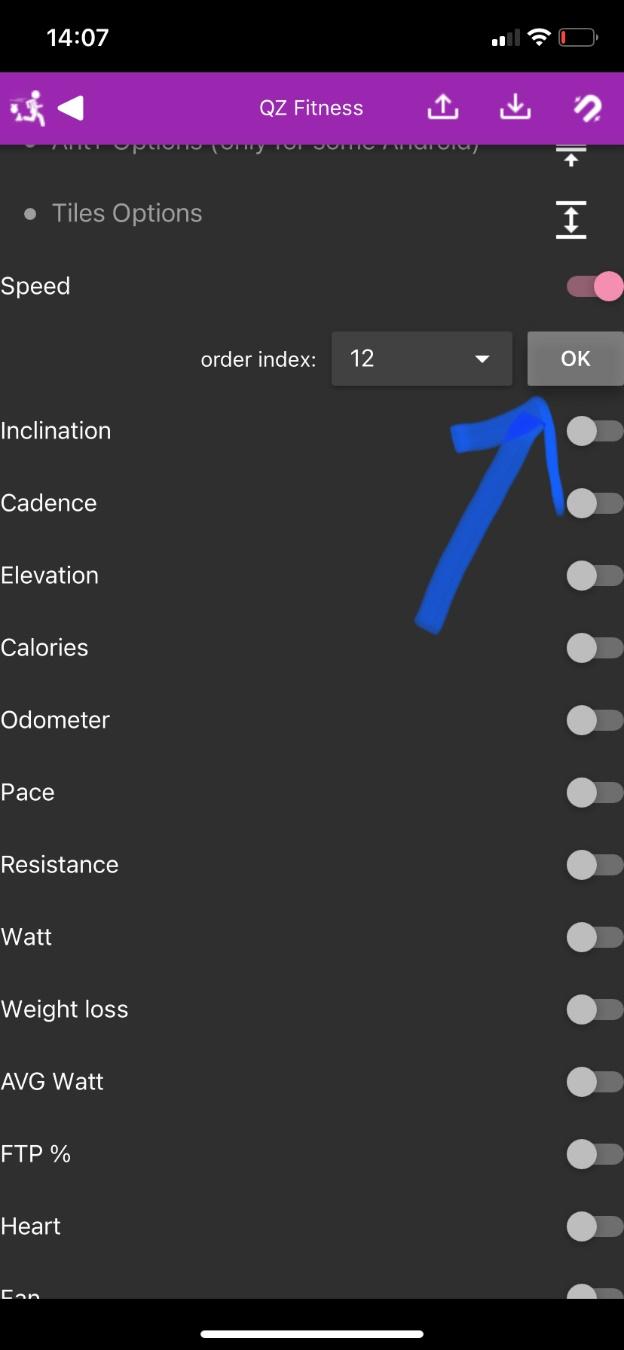Turn on the Cadence toggle

(595, 503)
